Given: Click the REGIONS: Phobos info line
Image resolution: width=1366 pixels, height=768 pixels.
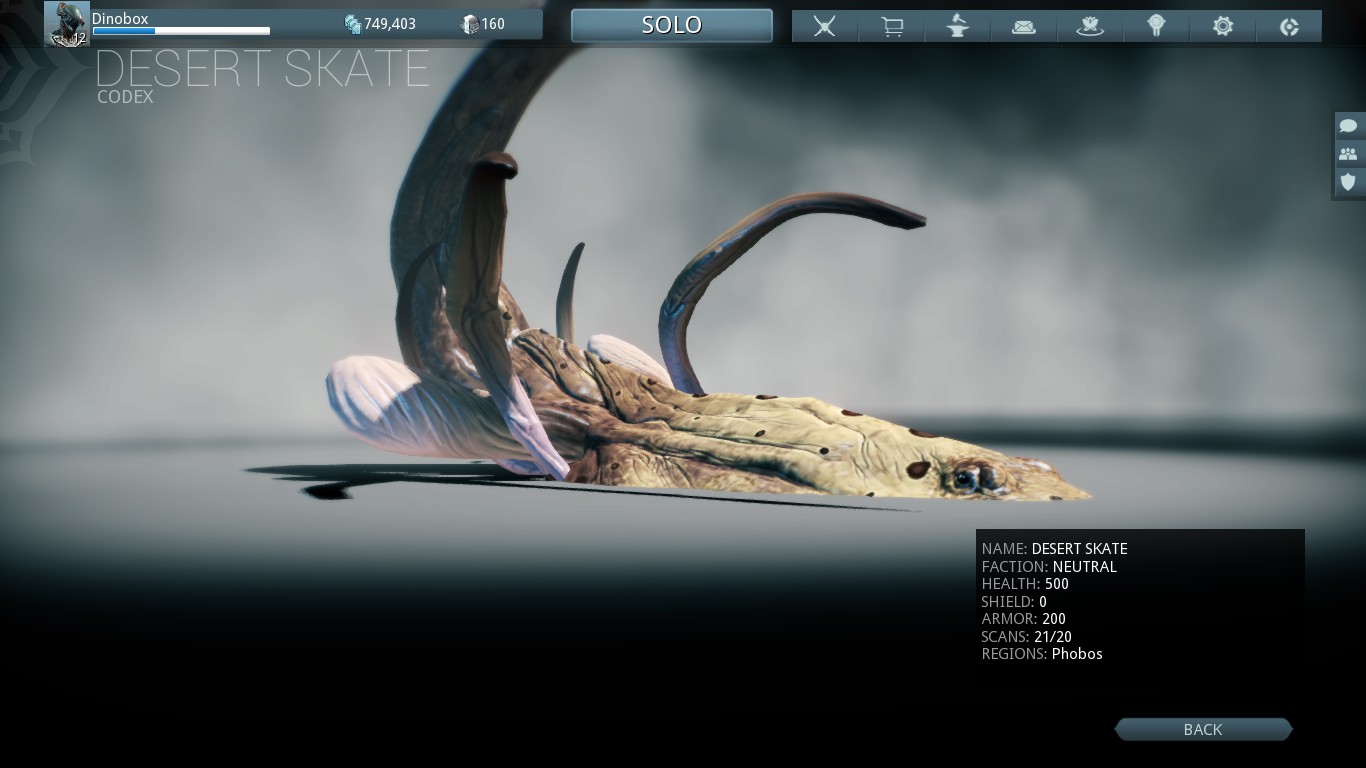Looking at the screenshot, I should coord(1042,654).
